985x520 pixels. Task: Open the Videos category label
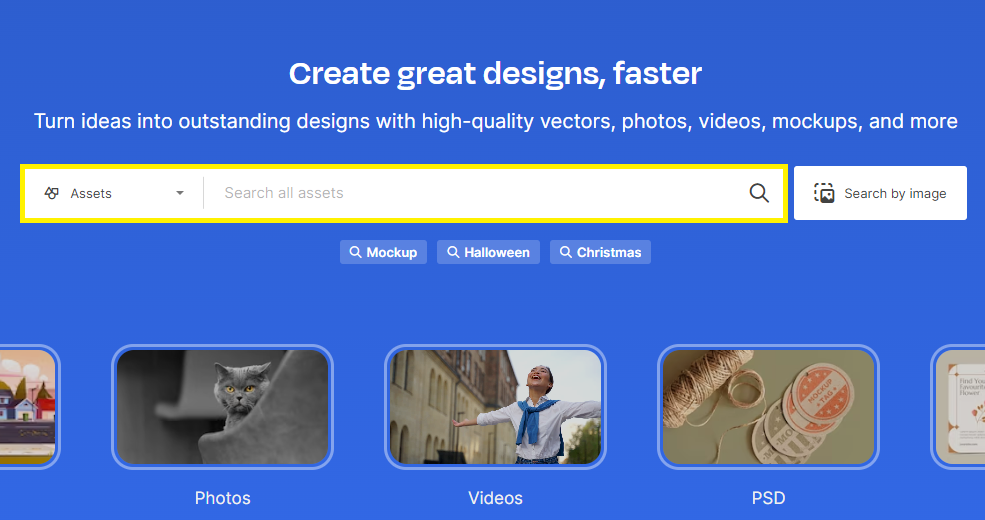pos(495,498)
